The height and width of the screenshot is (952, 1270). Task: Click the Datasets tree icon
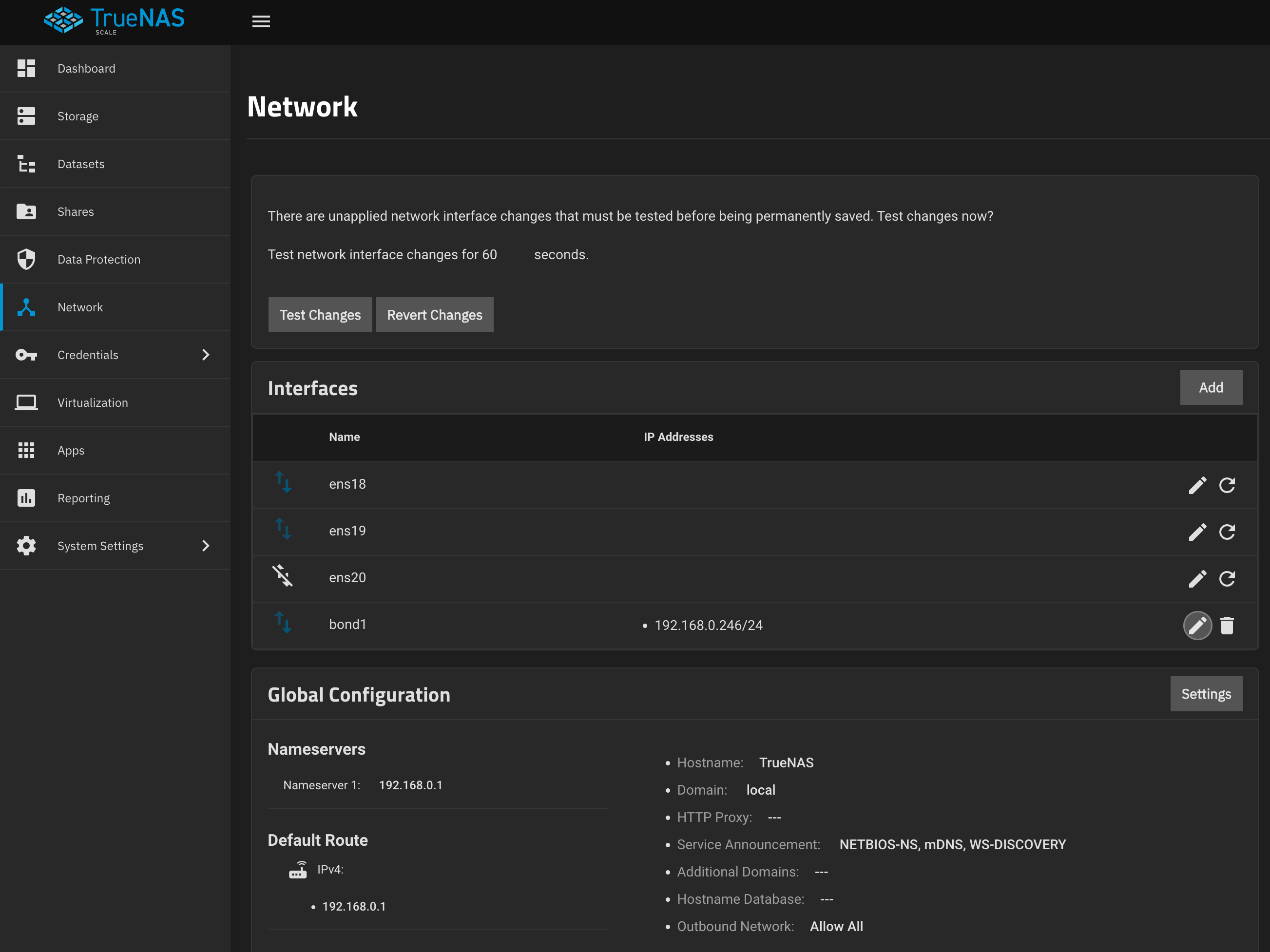coord(26,164)
